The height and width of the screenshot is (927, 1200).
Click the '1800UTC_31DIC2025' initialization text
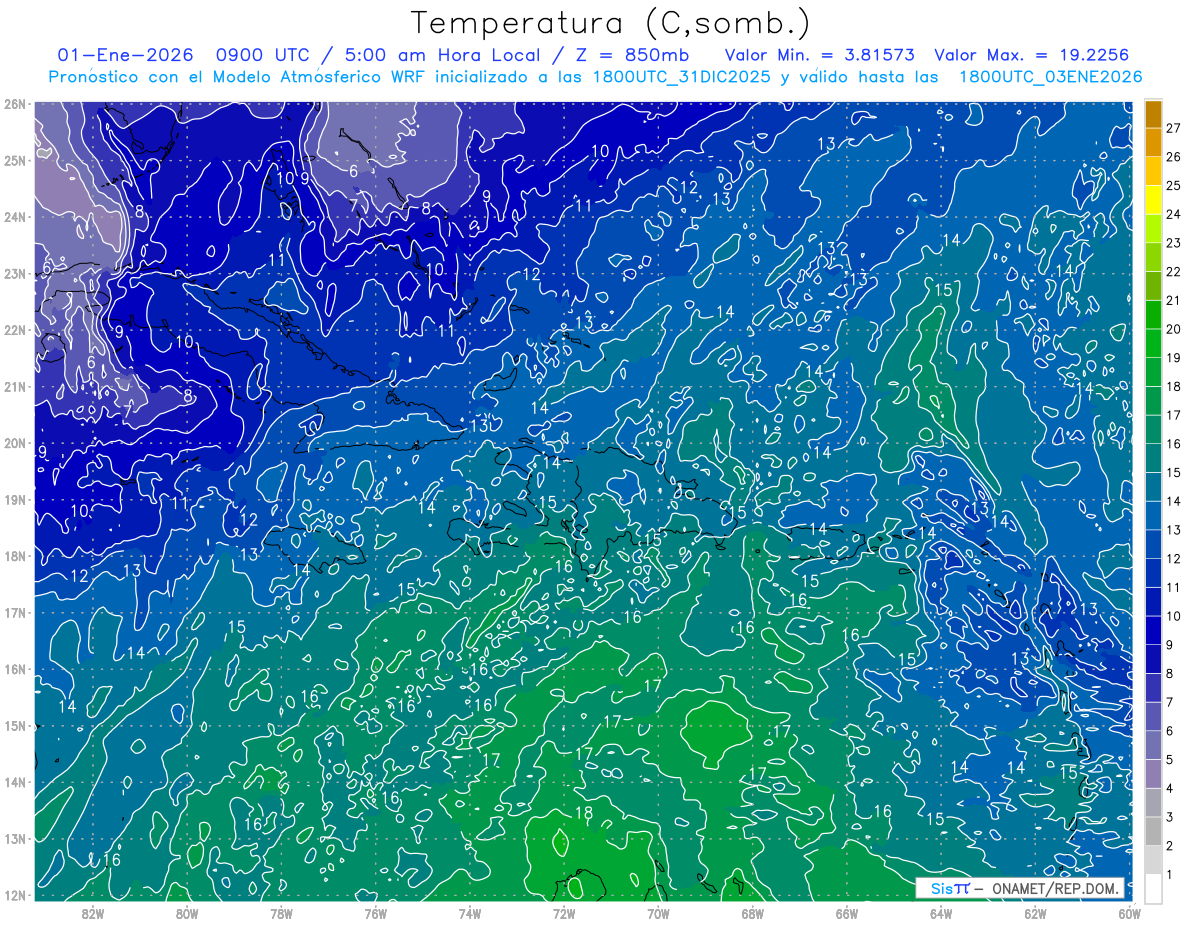683,77
